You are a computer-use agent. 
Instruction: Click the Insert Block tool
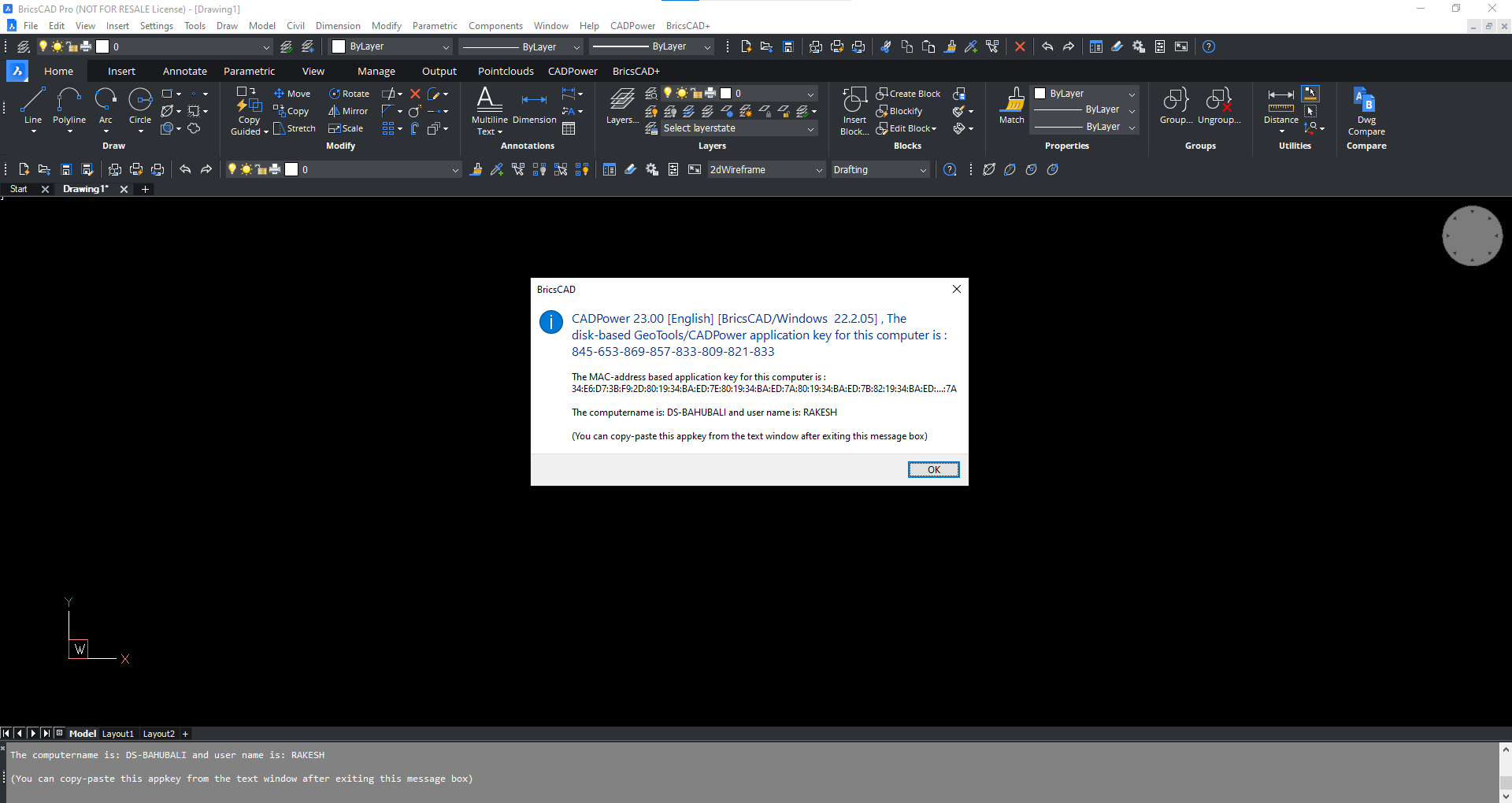(854, 110)
